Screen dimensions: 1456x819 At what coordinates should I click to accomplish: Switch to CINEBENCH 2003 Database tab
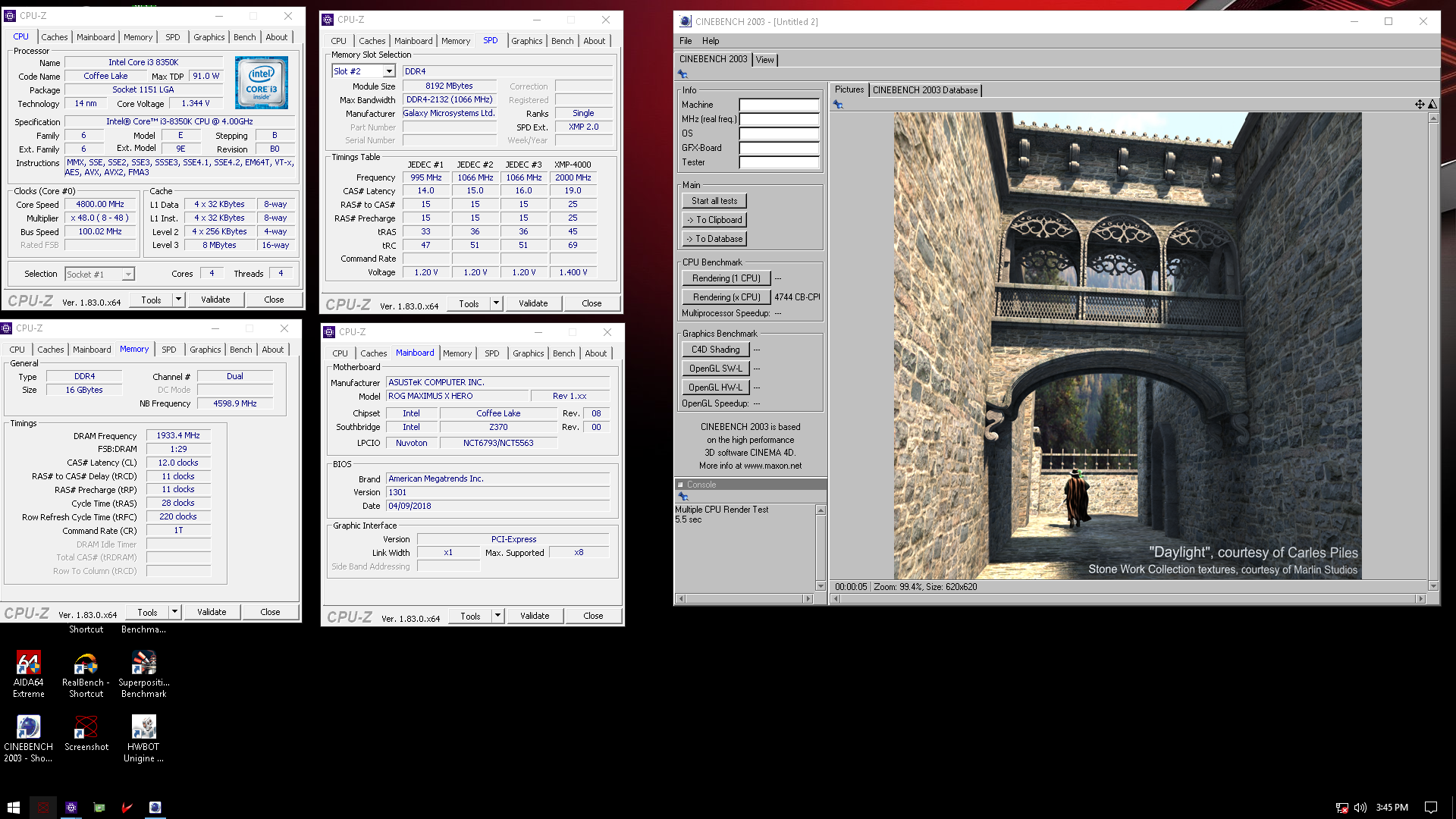pyautogui.click(x=925, y=90)
